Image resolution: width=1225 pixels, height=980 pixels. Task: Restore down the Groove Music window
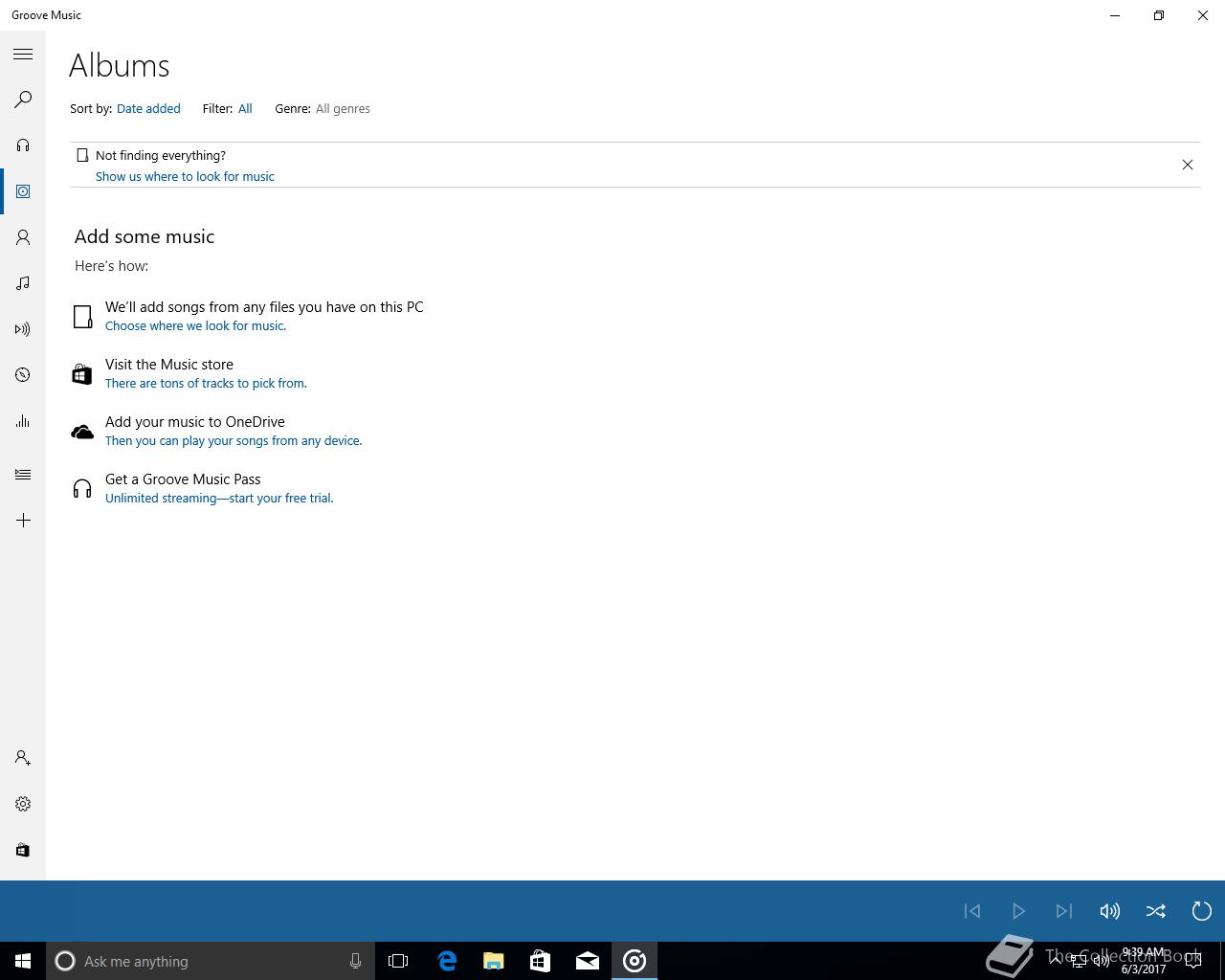pyautogui.click(x=1159, y=15)
